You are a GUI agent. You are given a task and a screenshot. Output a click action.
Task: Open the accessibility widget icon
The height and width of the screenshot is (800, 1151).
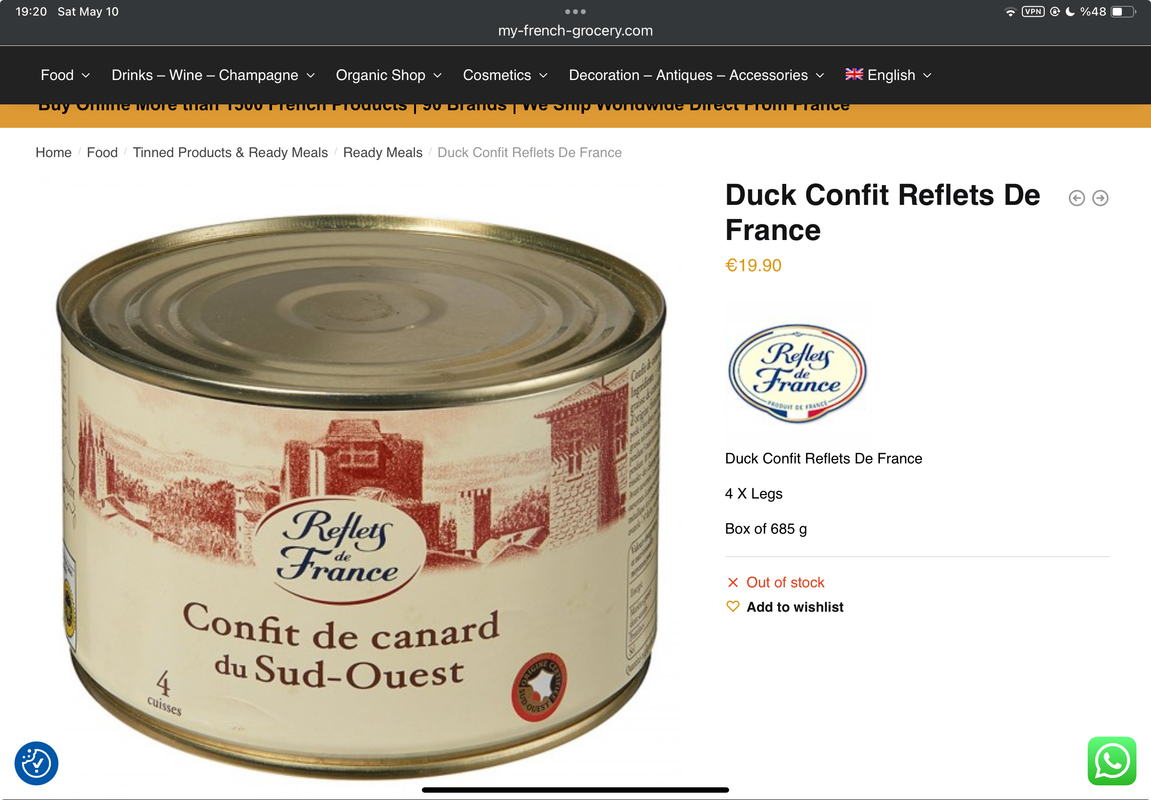(36, 763)
